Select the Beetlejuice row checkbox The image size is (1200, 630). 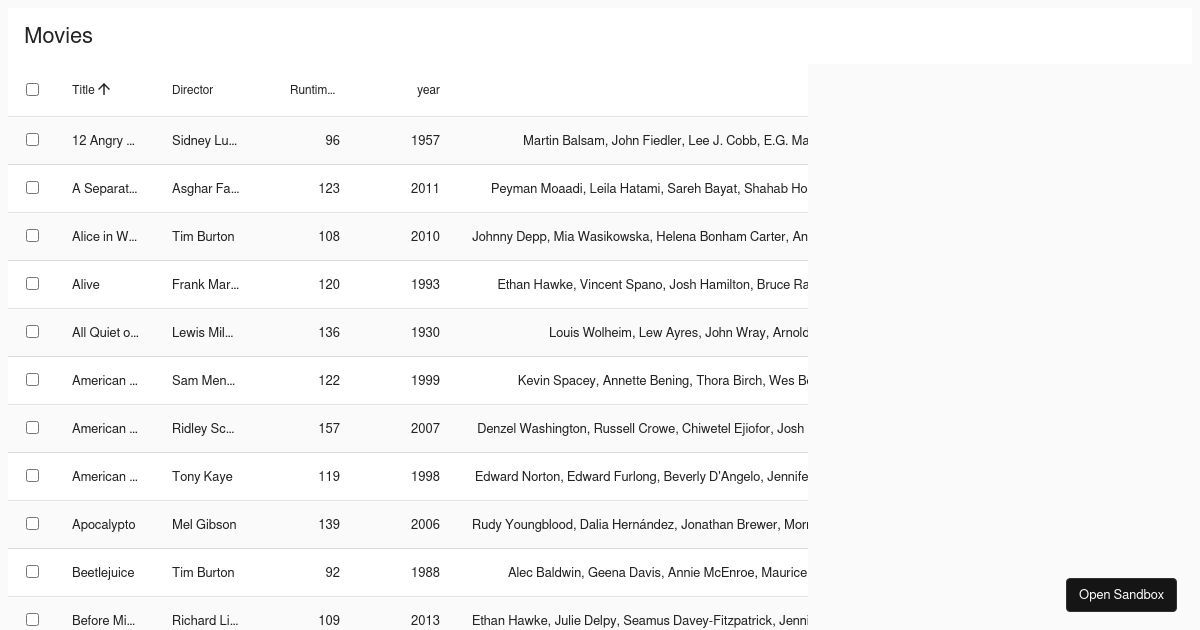[32, 571]
